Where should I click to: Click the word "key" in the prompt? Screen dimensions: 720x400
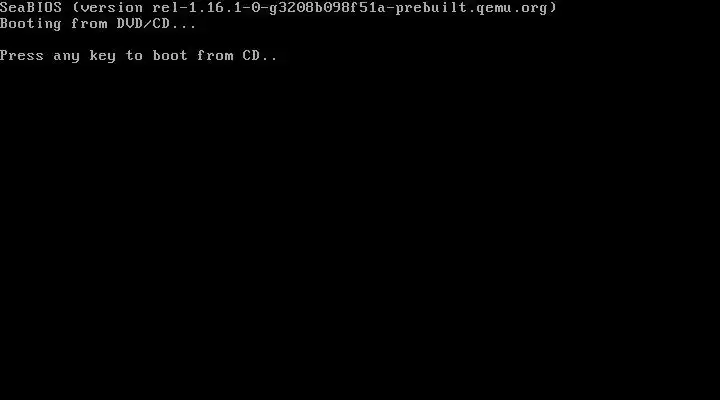(102, 56)
